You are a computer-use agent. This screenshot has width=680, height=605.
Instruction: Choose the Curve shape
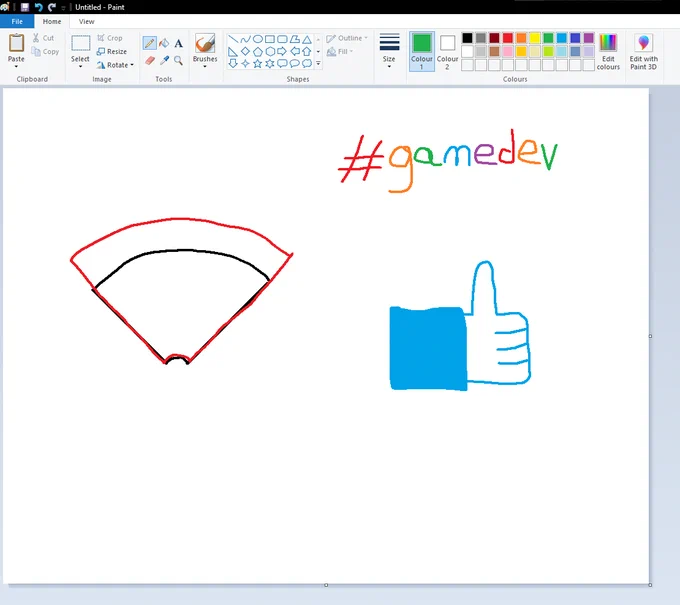(245, 39)
